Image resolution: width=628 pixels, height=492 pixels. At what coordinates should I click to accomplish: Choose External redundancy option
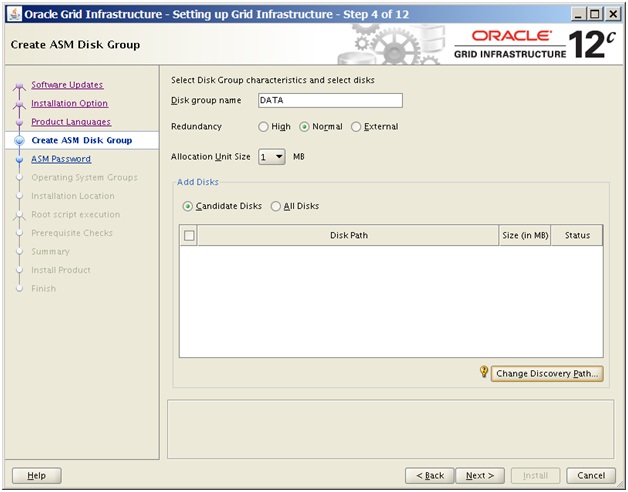[x=375, y=127]
